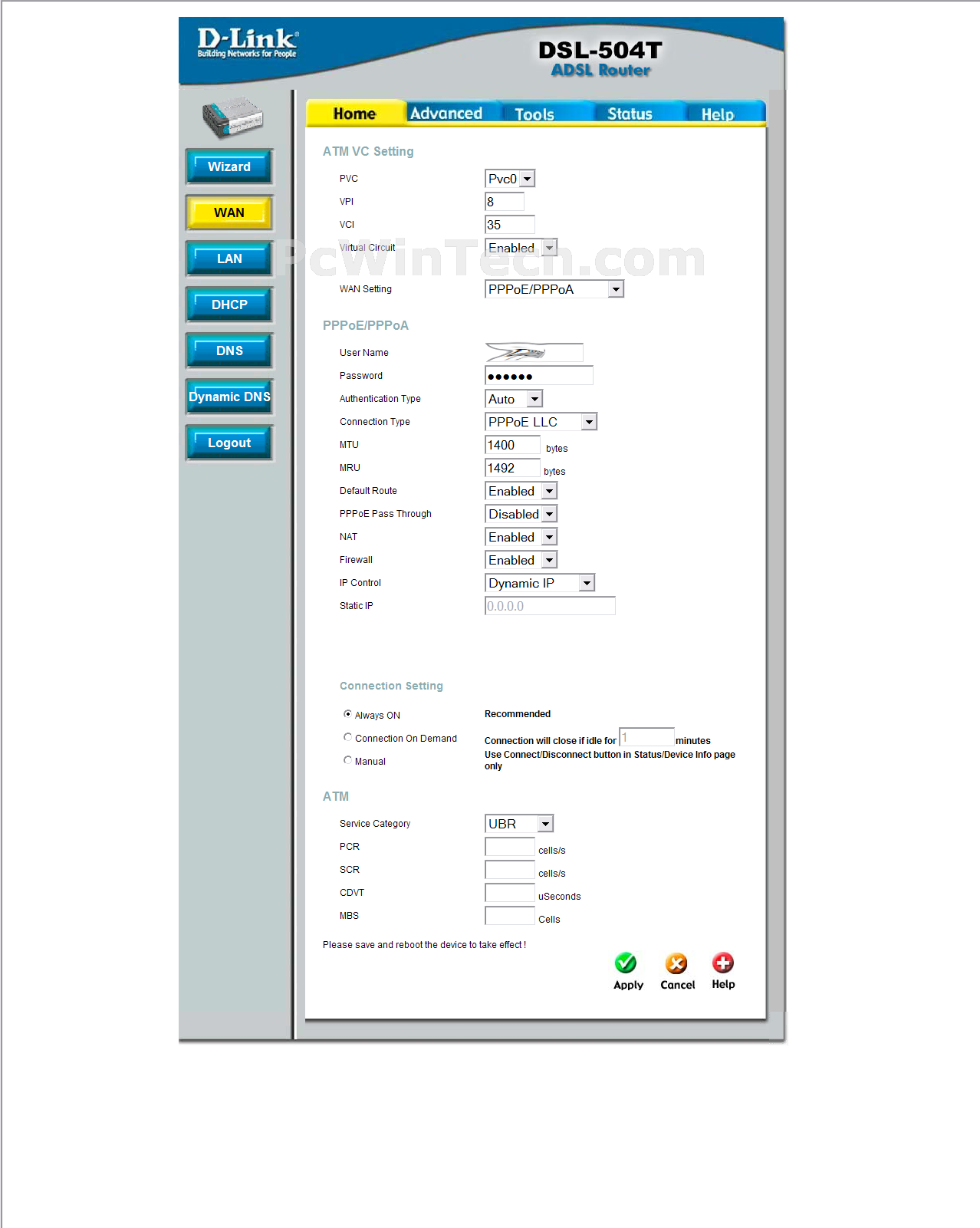The height and width of the screenshot is (1228, 980).
Task: Click the Password field
Action: pos(539,376)
